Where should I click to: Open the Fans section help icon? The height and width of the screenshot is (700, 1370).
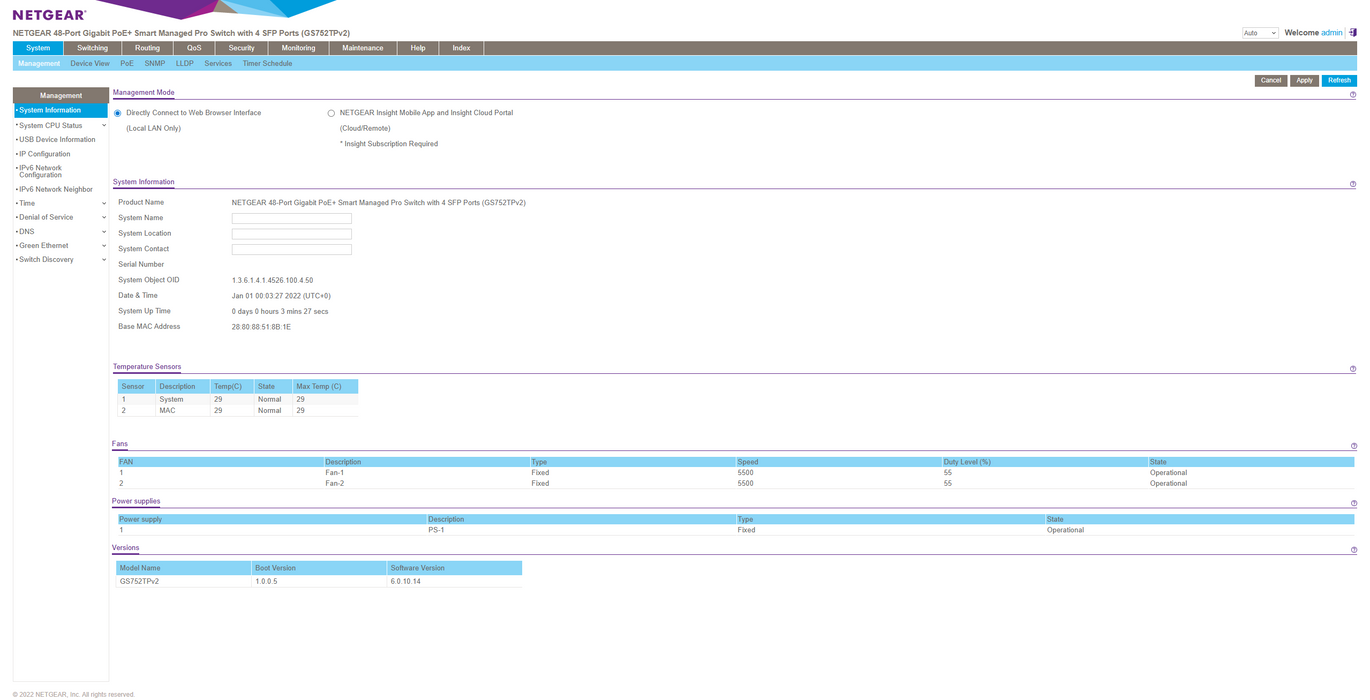click(1354, 446)
